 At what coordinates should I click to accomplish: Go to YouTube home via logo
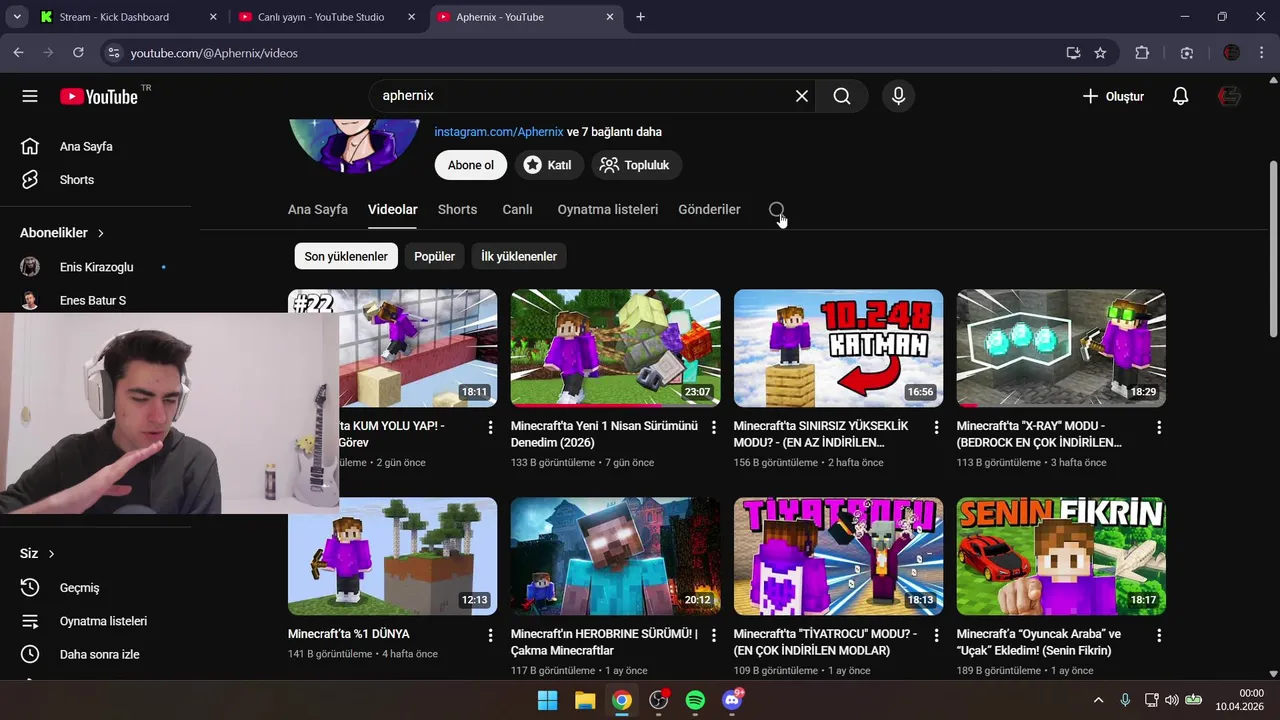pyautogui.click(x=99, y=96)
